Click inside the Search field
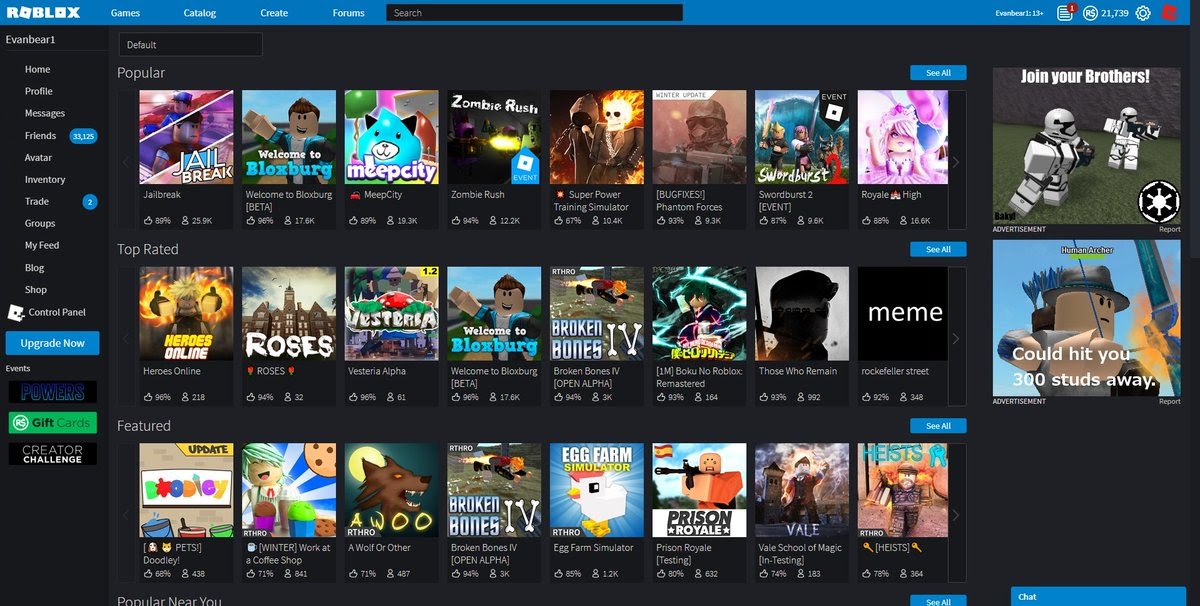This screenshot has width=1200, height=606. (534, 13)
